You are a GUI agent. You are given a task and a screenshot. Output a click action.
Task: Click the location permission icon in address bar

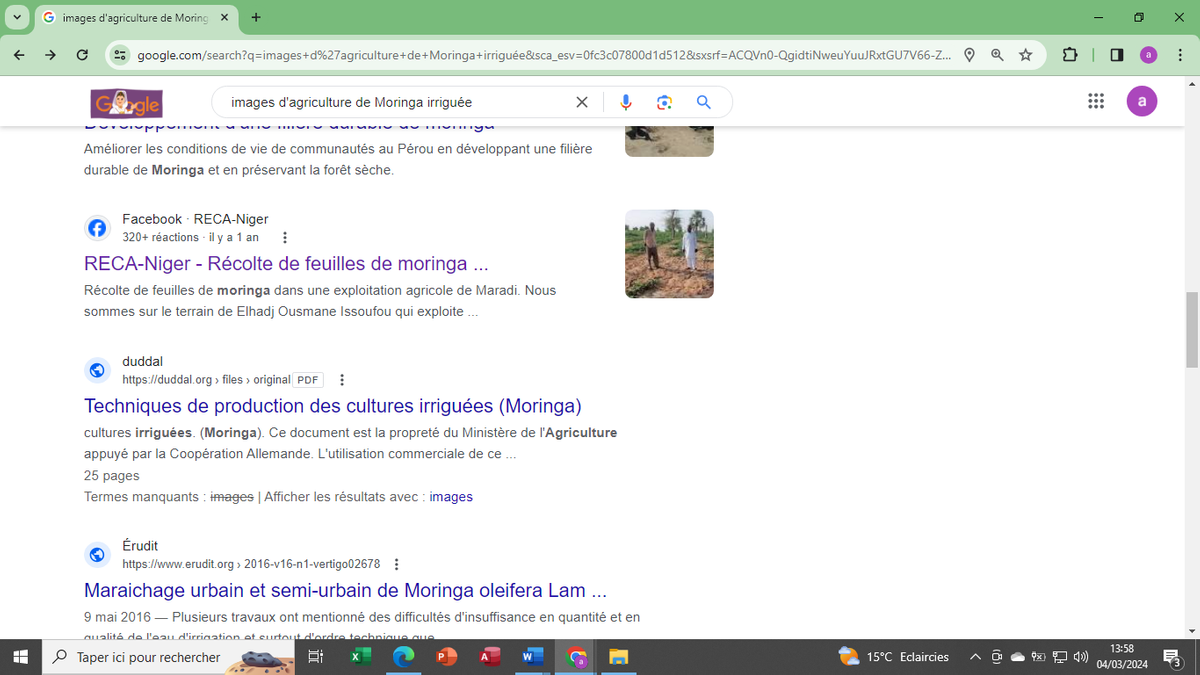click(x=969, y=55)
